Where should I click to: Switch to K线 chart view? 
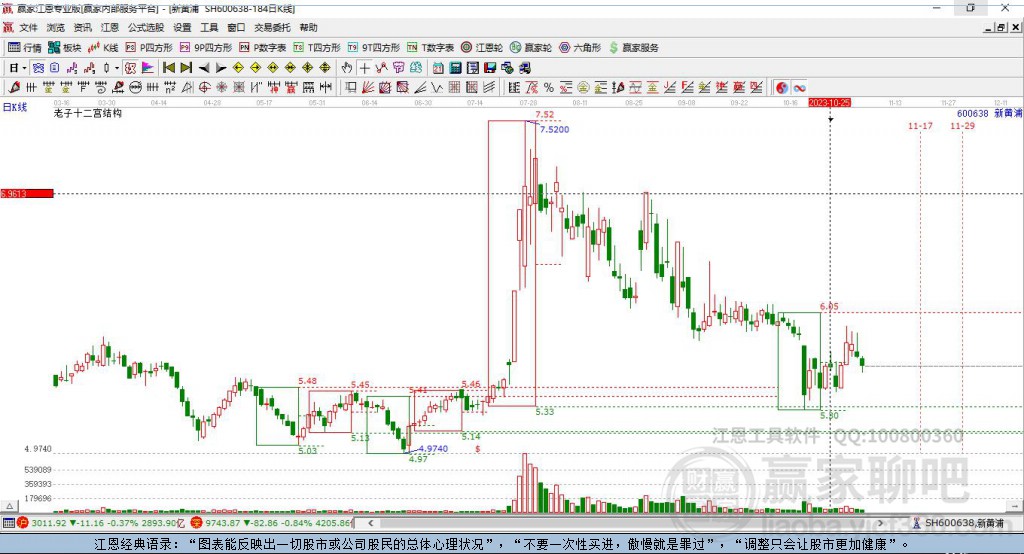pyautogui.click(x=103, y=48)
